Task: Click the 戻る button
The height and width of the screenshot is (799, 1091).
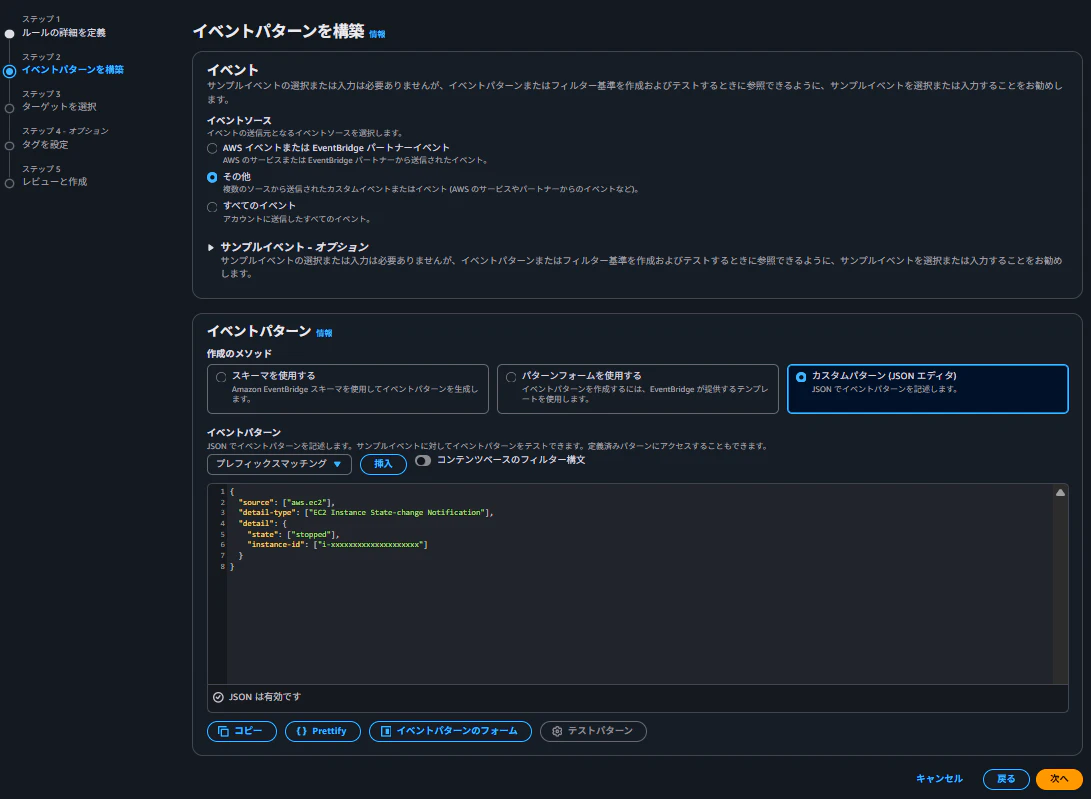Action: pos(1006,779)
